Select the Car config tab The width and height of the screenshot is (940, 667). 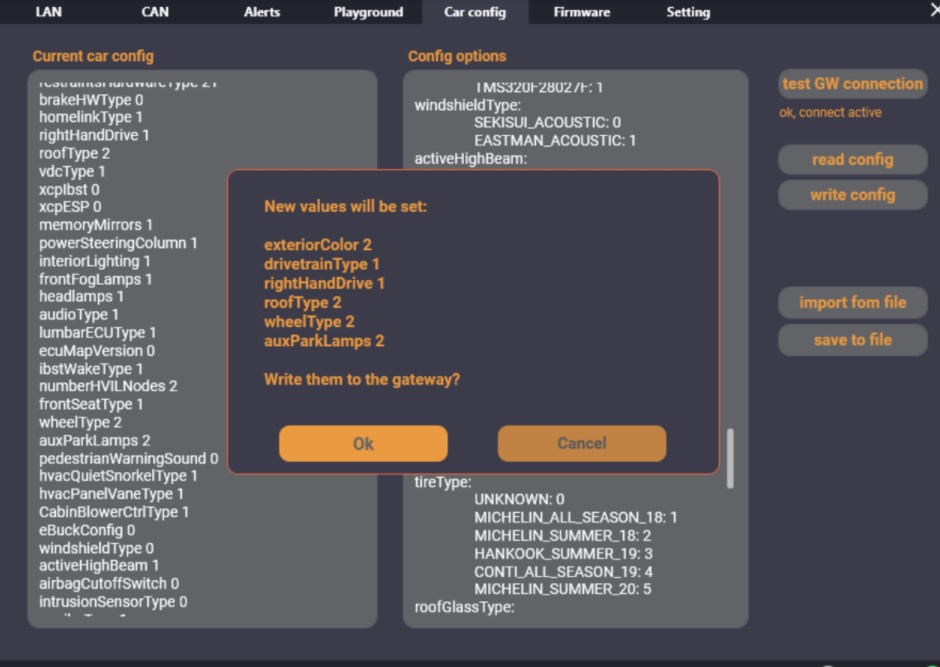click(475, 12)
